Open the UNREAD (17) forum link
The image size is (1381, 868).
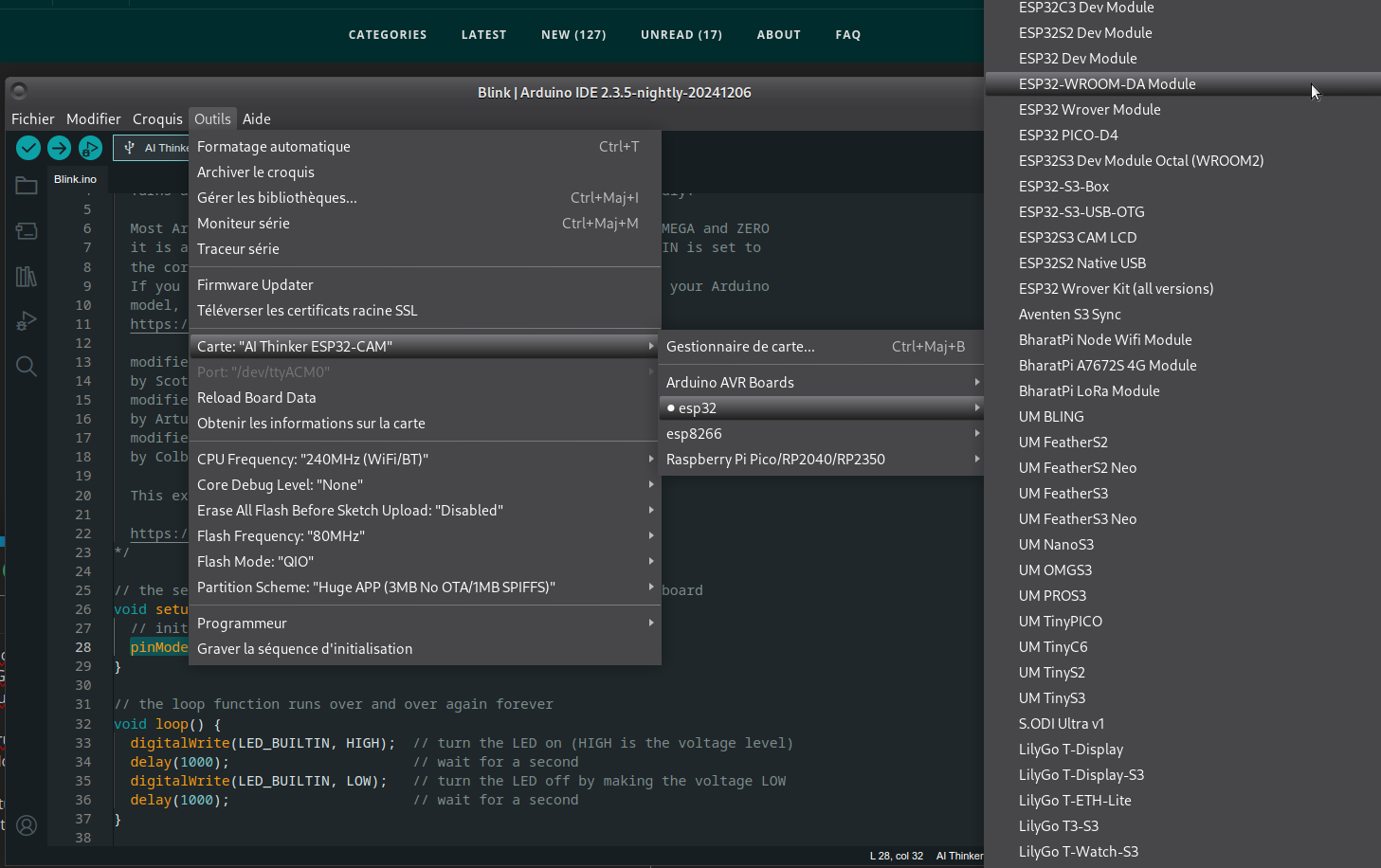(681, 35)
